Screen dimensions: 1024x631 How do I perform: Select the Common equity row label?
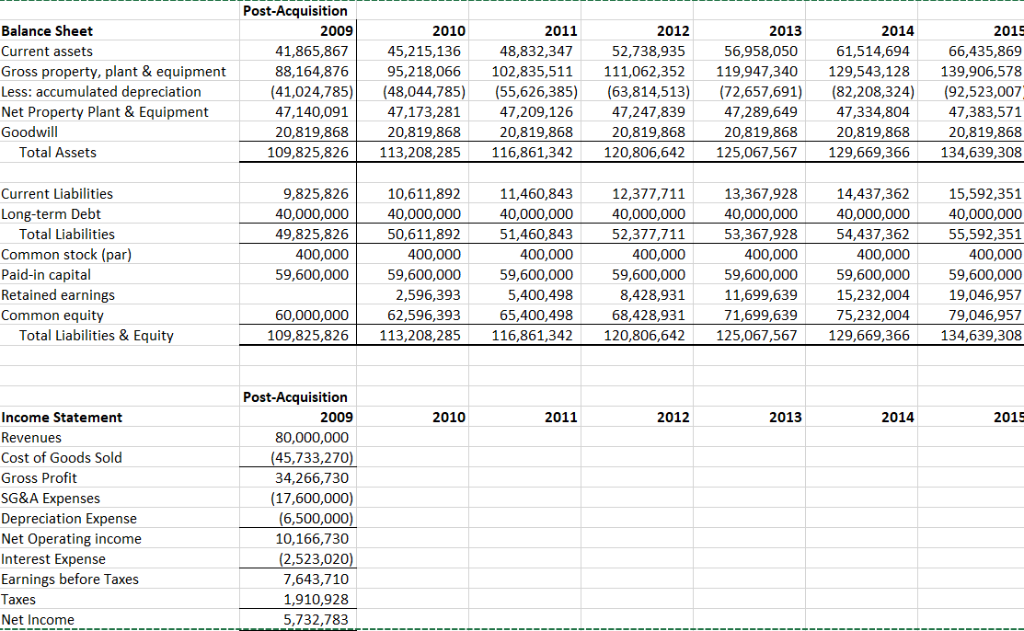(x=47, y=315)
